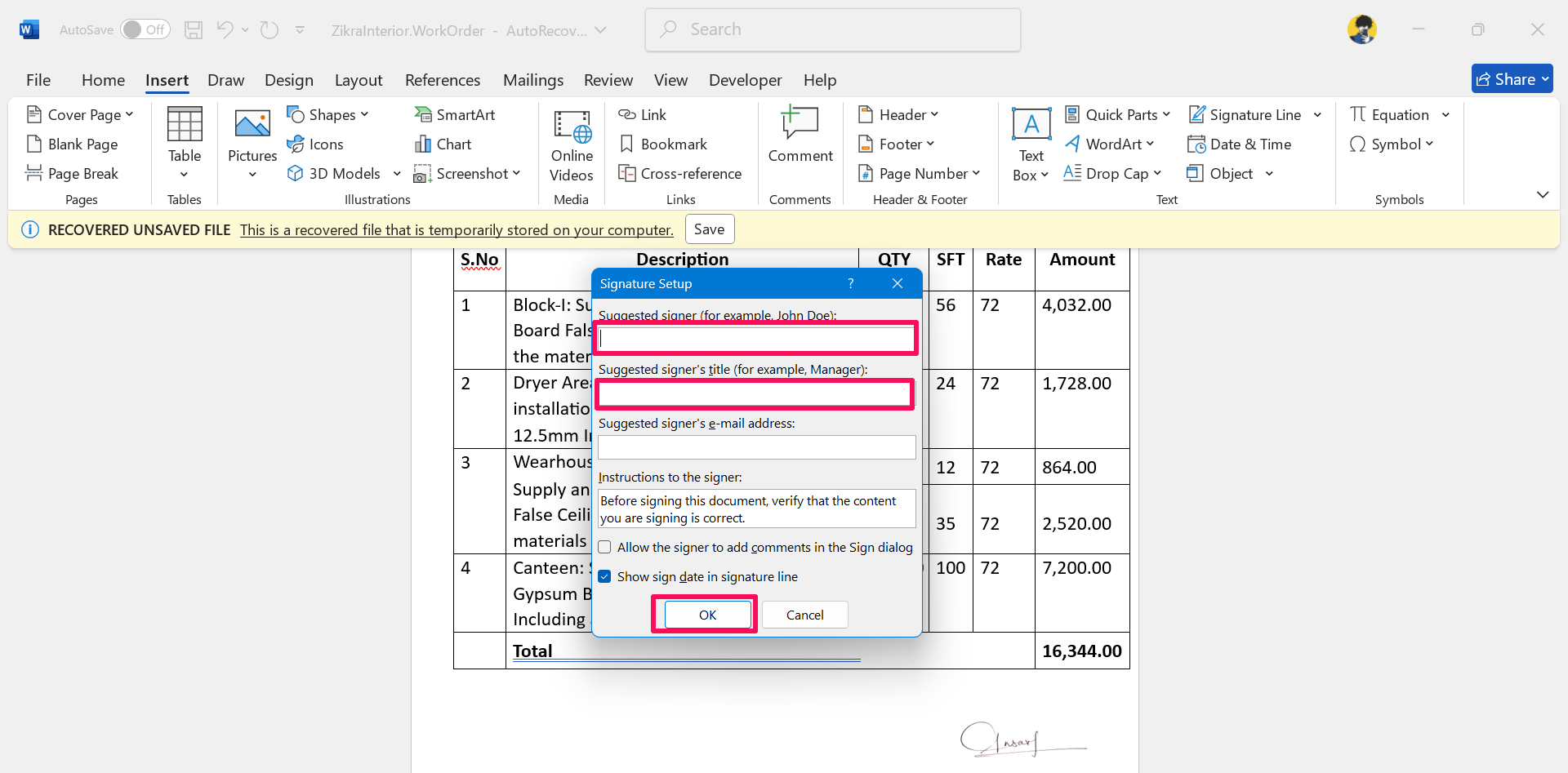The width and height of the screenshot is (1568, 773).
Task: Click the Search box in title bar
Action: click(x=833, y=30)
